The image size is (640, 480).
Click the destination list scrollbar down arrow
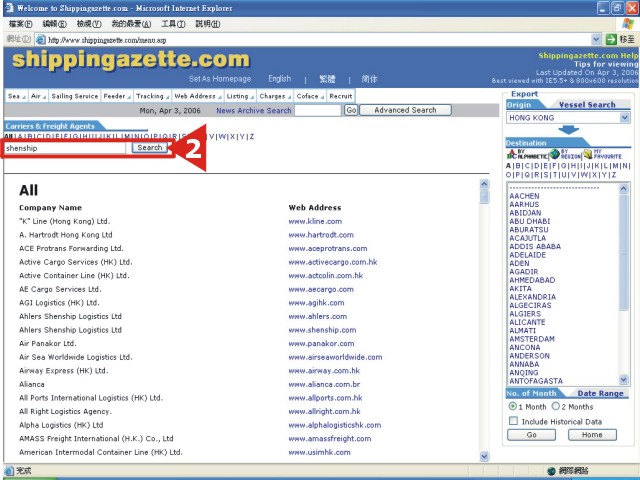tap(623, 379)
